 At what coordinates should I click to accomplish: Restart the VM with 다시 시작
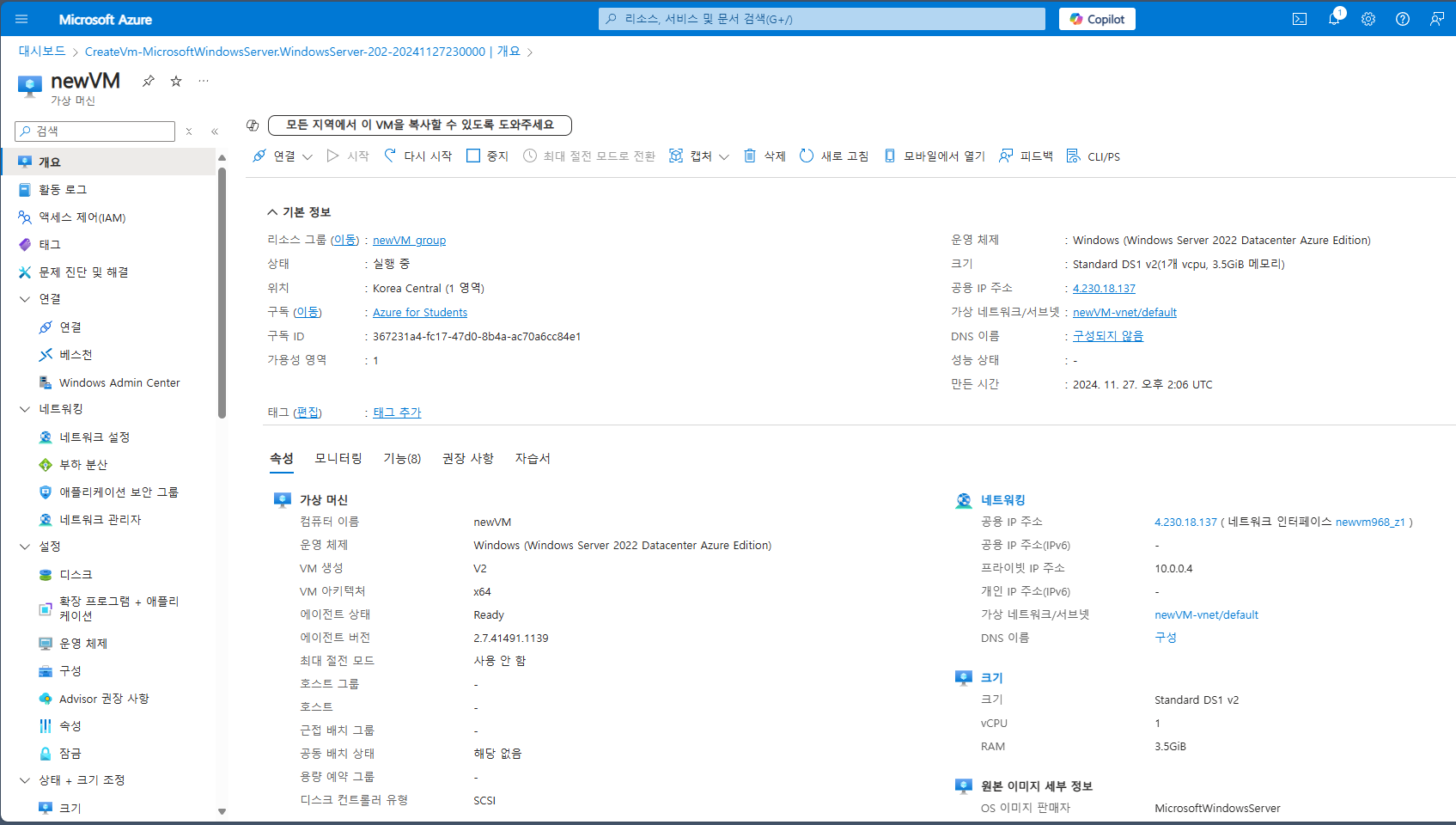click(x=418, y=156)
